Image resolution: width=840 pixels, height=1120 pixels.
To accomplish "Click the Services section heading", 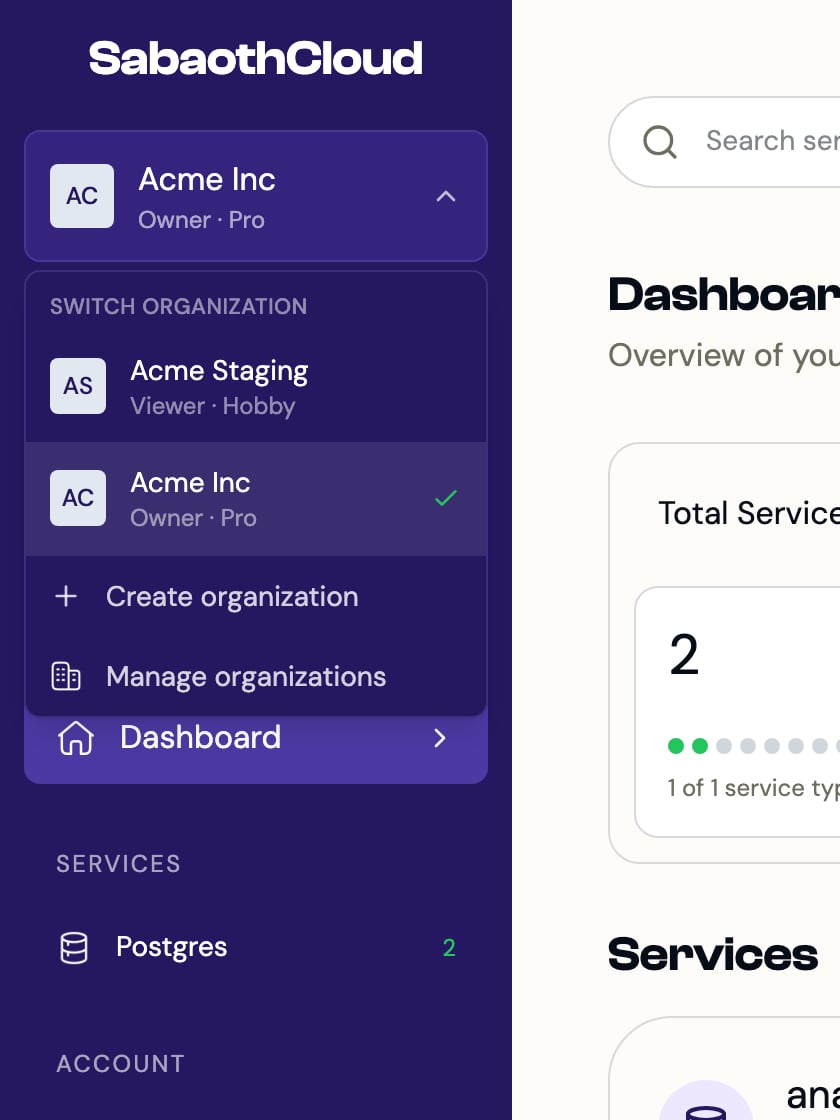I will coord(713,954).
